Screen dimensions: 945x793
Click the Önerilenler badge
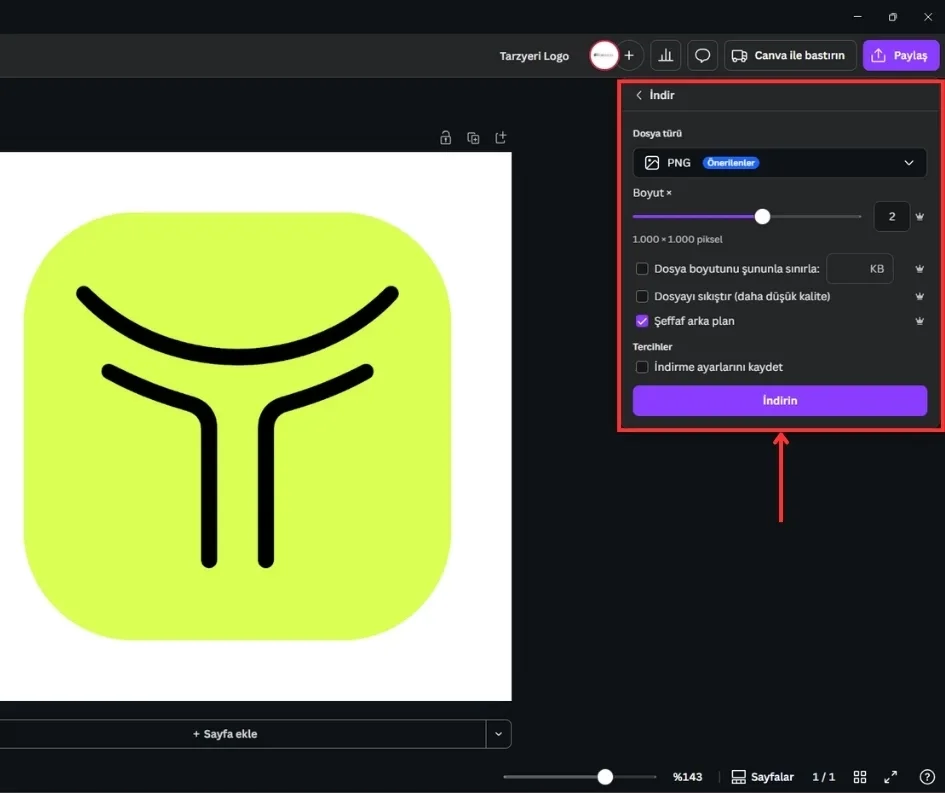coord(730,163)
